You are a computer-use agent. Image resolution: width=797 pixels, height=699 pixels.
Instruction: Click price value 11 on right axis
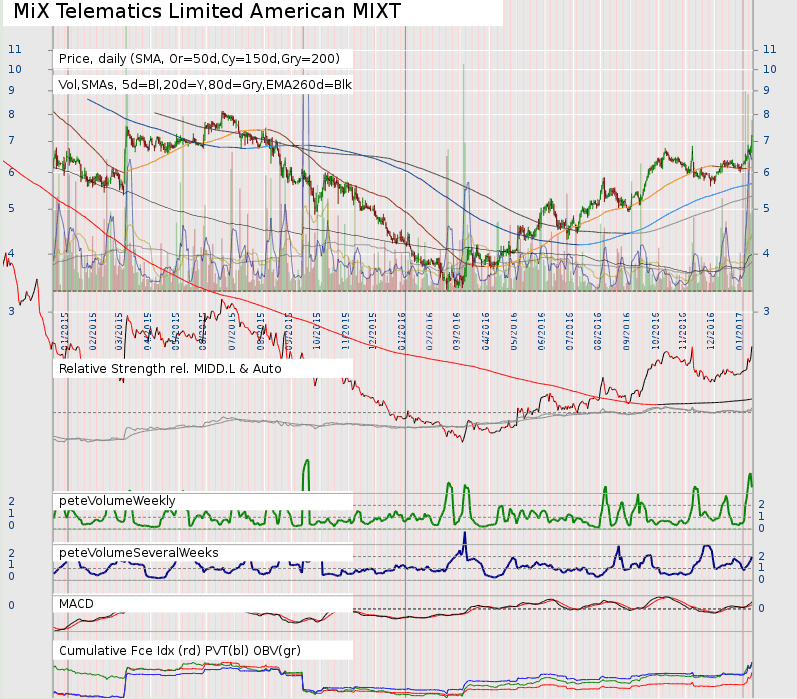[x=770, y=49]
